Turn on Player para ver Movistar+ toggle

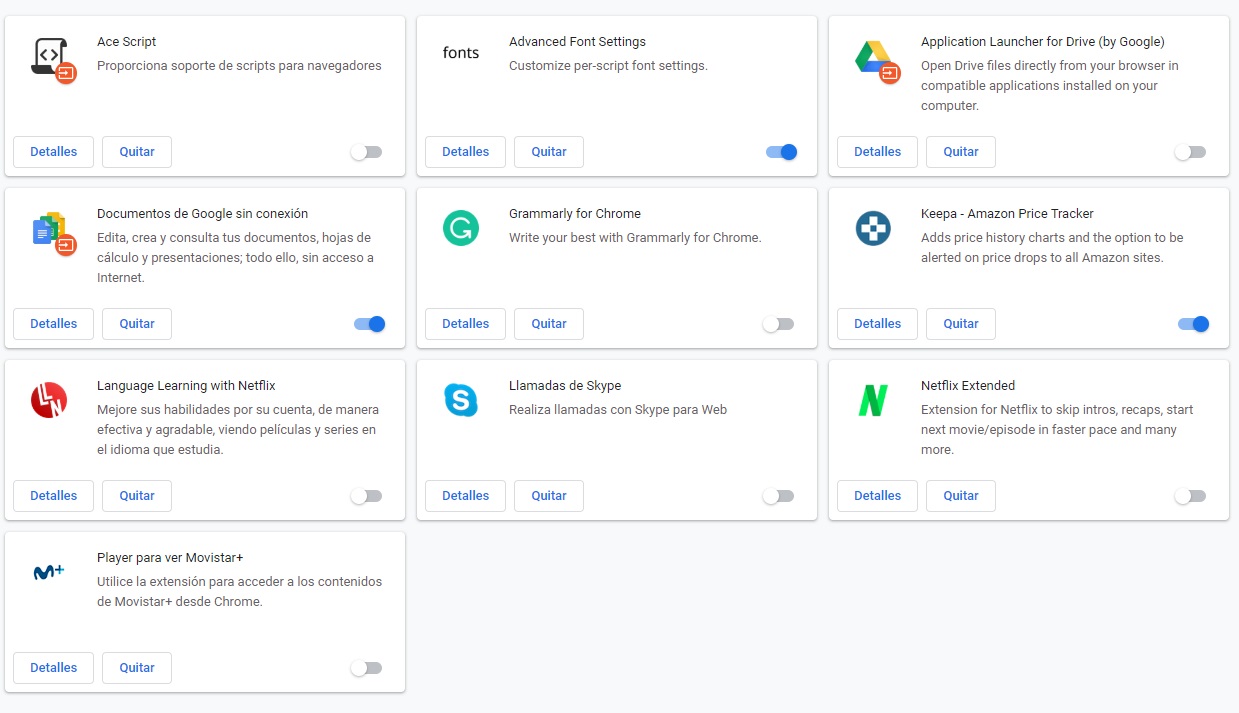click(366, 668)
